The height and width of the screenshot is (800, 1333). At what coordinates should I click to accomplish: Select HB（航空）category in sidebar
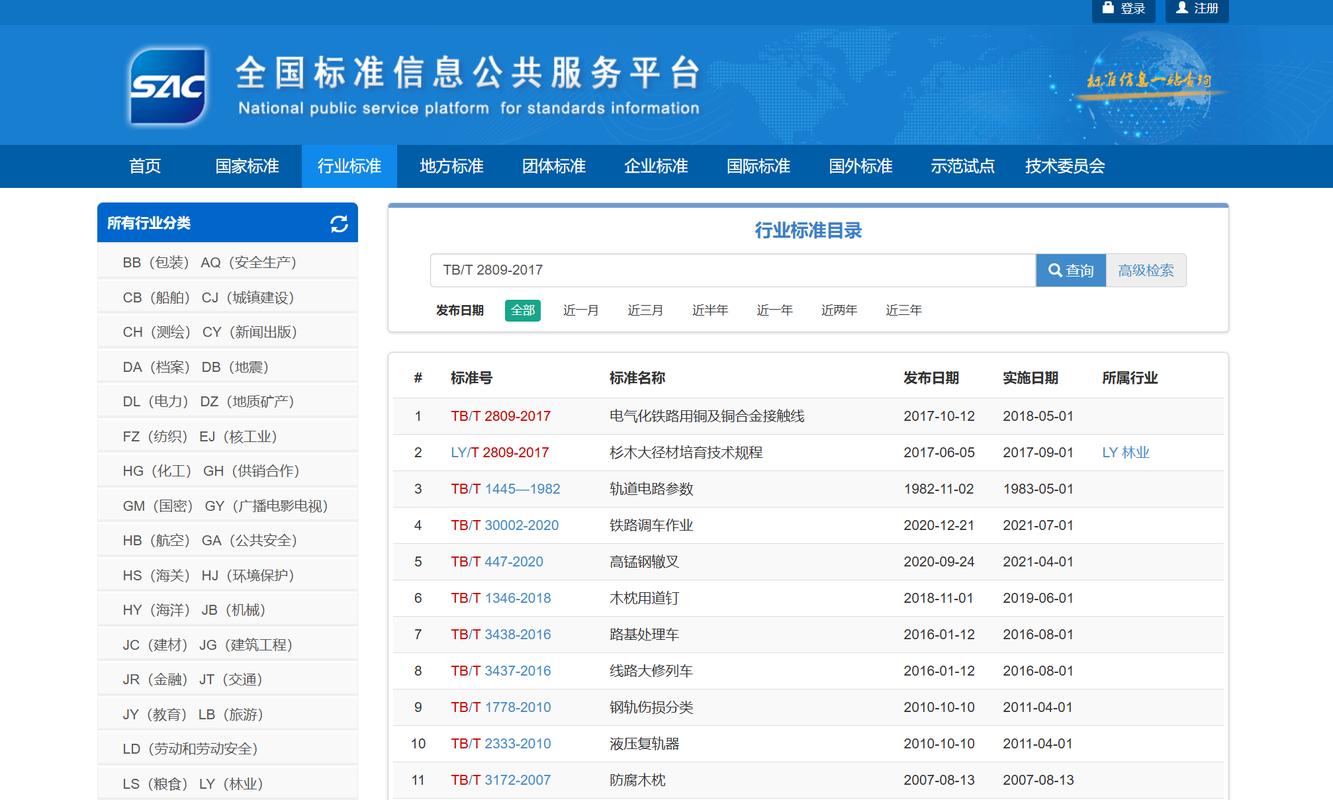(x=156, y=540)
